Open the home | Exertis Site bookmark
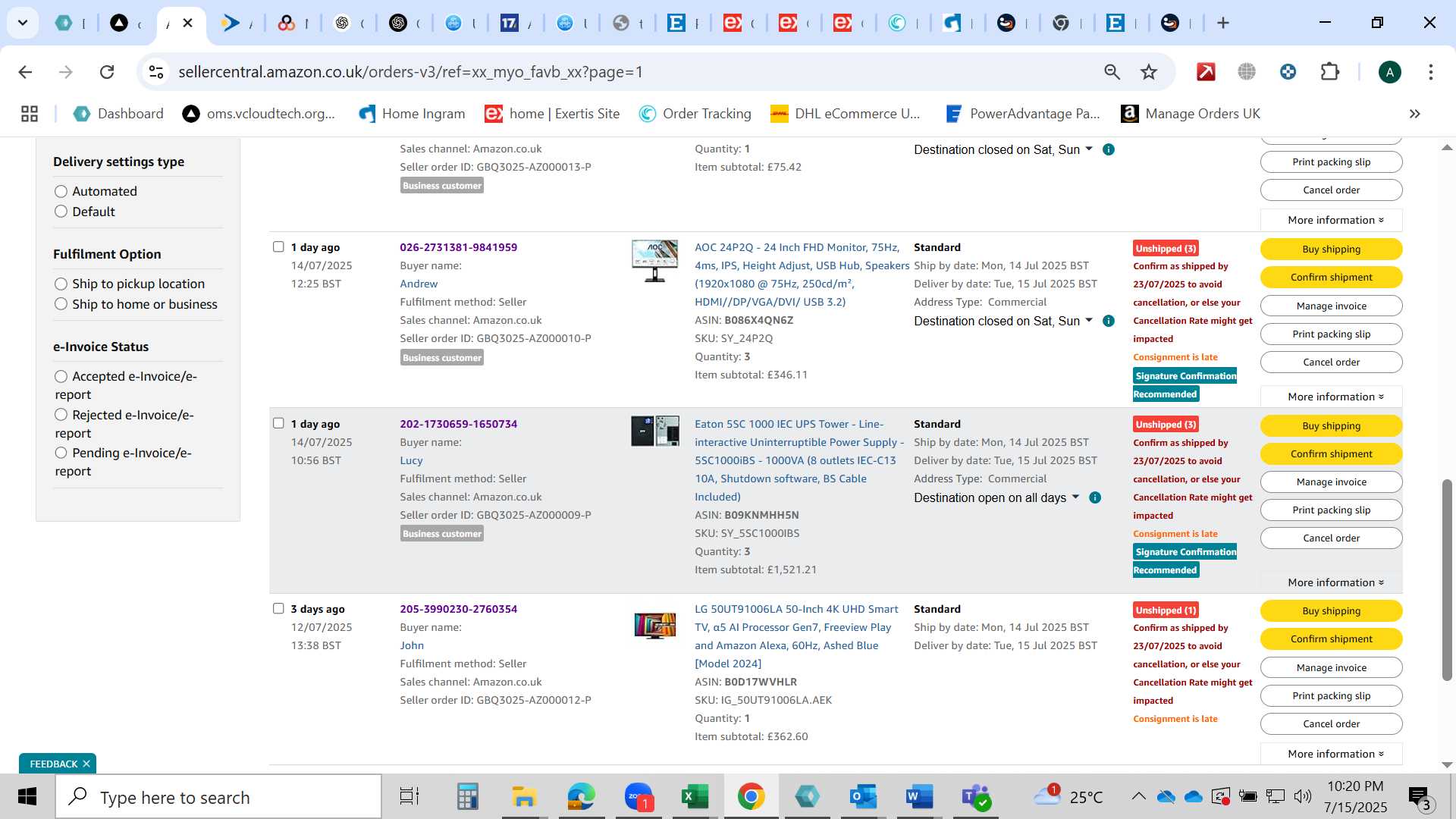The height and width of the screenshot is (819, 1456). pos(552,114)
